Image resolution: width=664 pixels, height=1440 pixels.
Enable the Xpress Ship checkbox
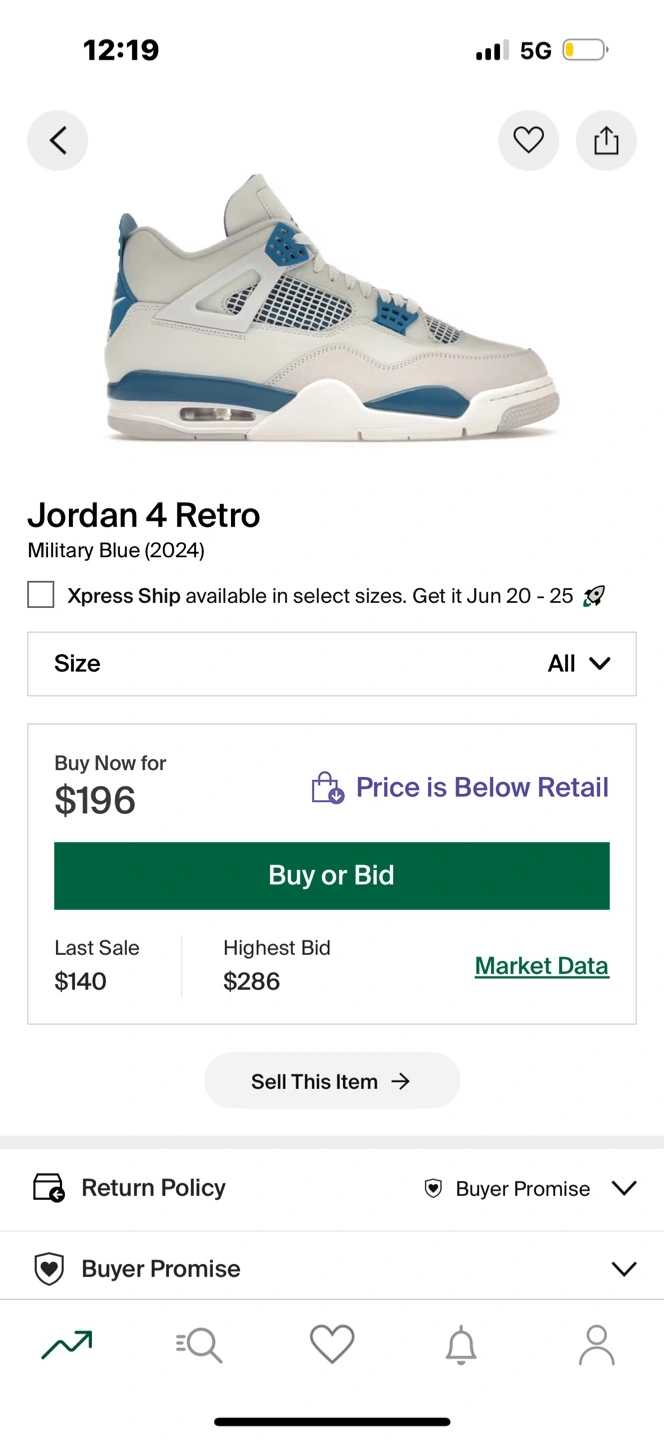41,596
